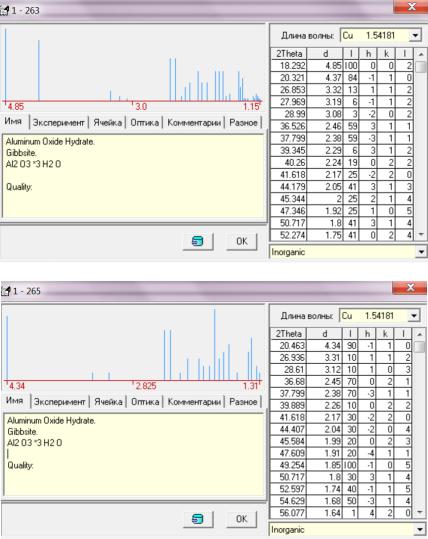Click the name text area in window 1-263
Image resolution: width=428 pixels, height=539 pixels.
pos(134,176)
